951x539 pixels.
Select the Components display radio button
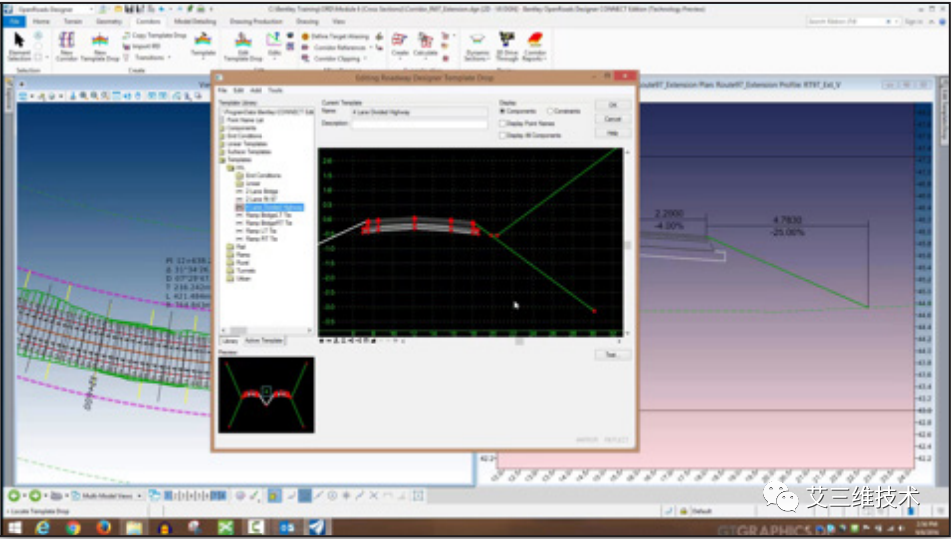pos(503,111)
